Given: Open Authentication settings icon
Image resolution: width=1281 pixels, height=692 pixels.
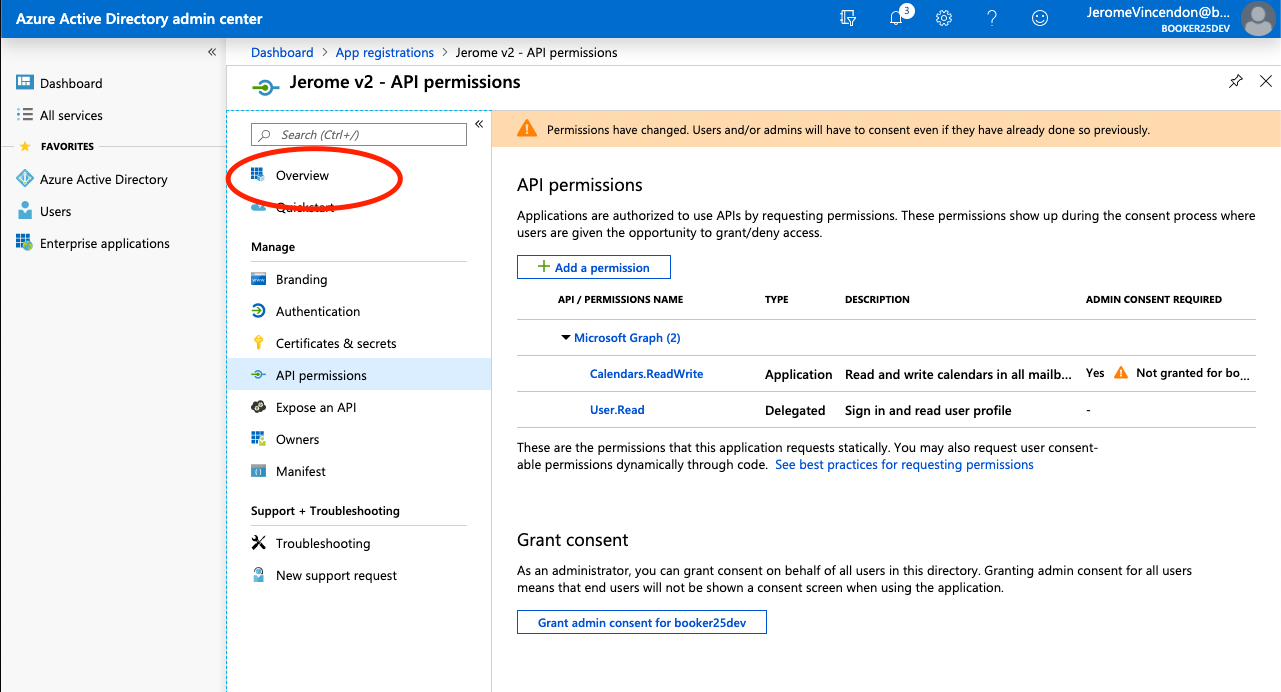Looking at the screenshot, I should (x=260, y=311).
